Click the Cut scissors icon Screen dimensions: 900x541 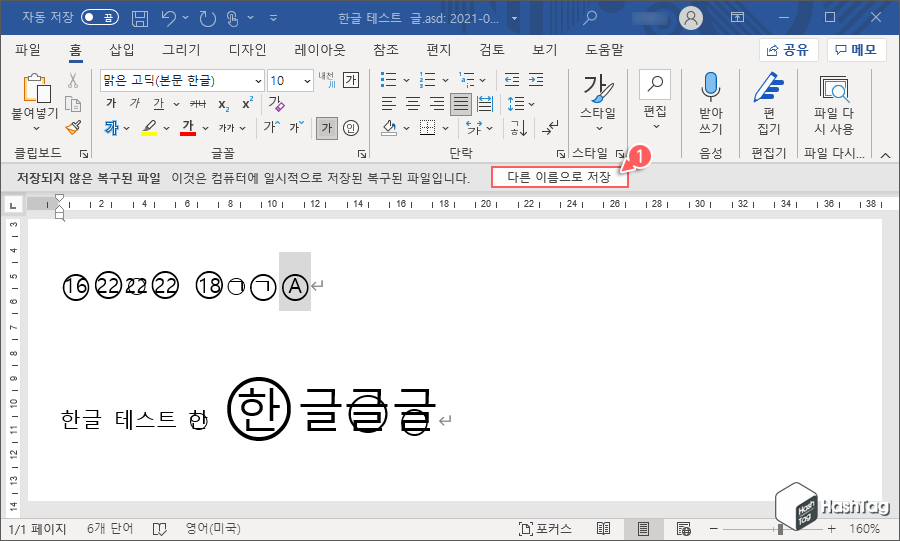[73, 80]
